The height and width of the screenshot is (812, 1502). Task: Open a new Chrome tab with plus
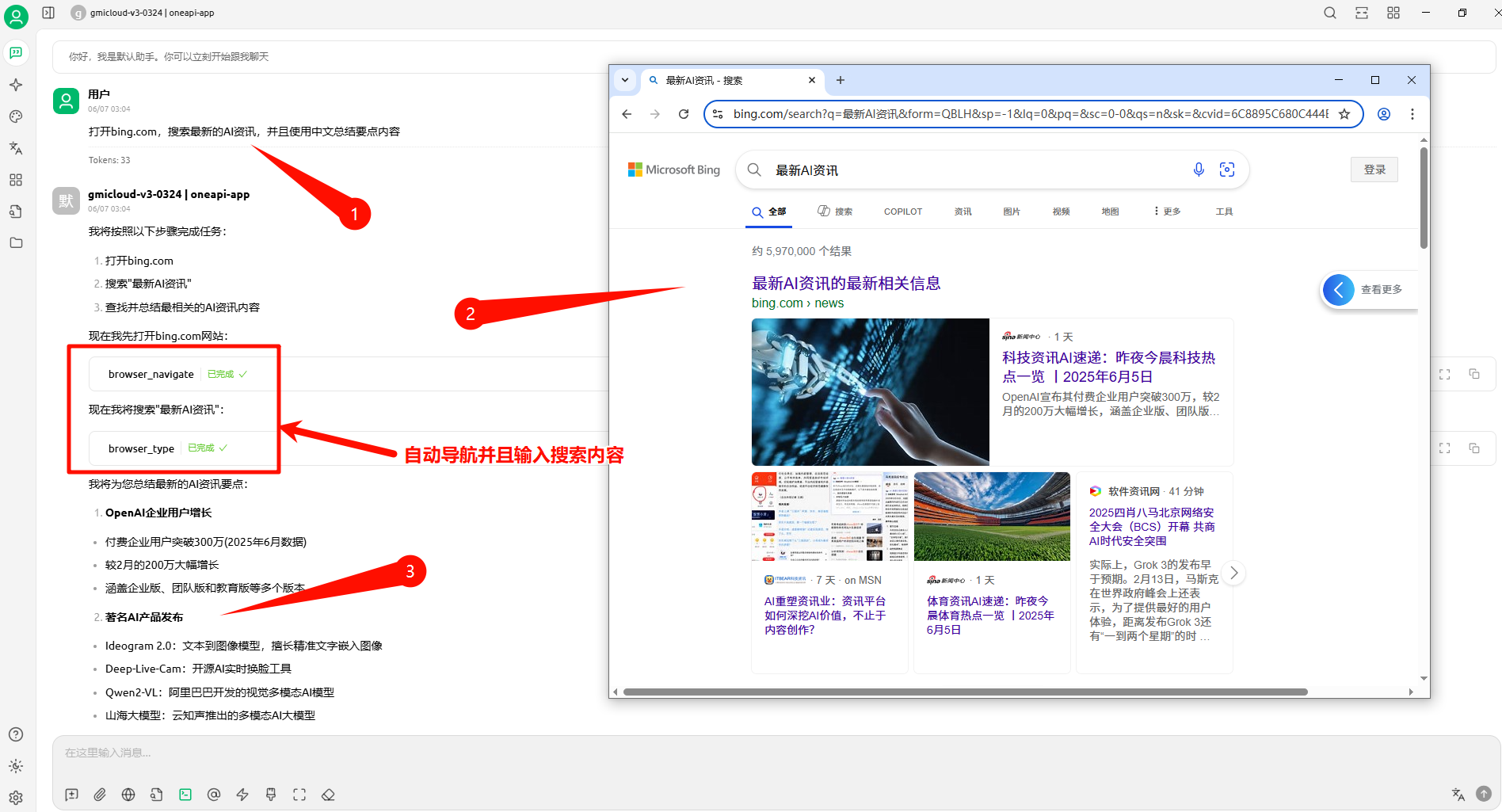point(841,80)
